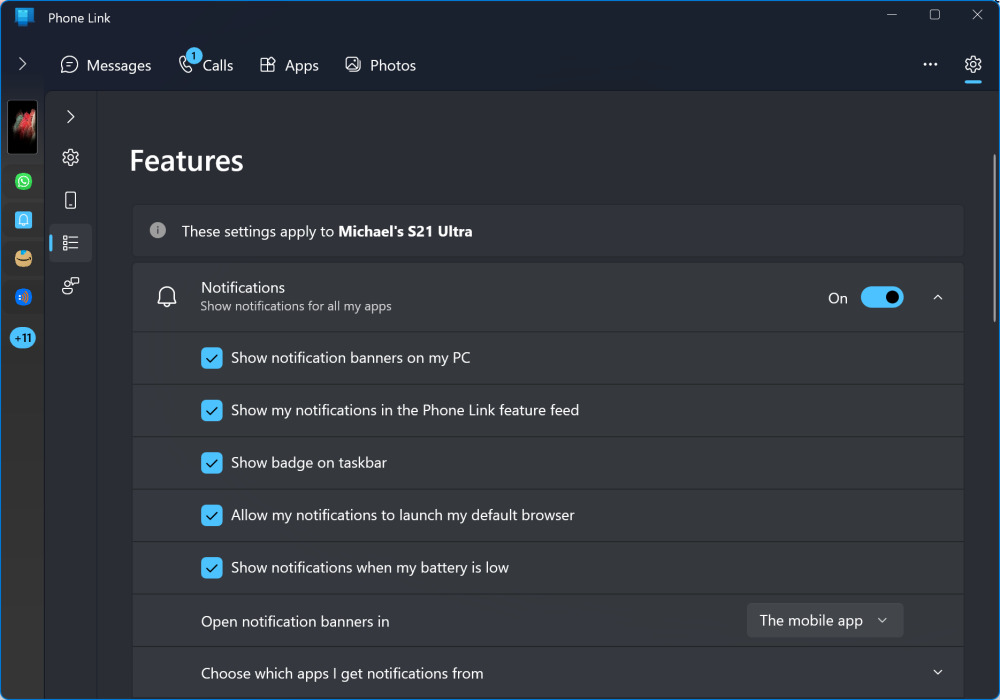Open General settings gear in side panel

(x=70, y=158)
